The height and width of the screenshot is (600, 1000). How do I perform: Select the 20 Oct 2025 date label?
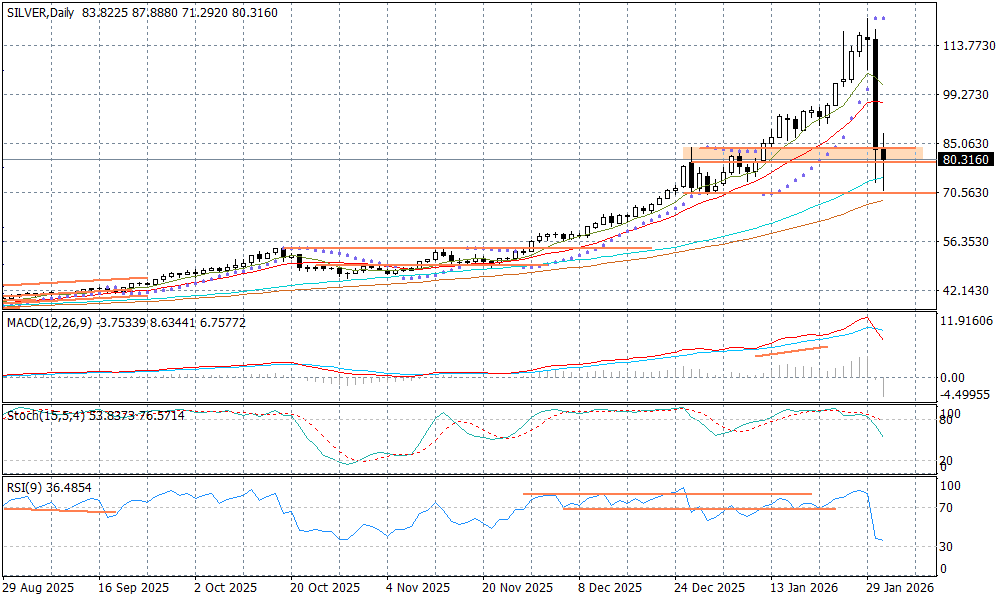click(324, 588)
